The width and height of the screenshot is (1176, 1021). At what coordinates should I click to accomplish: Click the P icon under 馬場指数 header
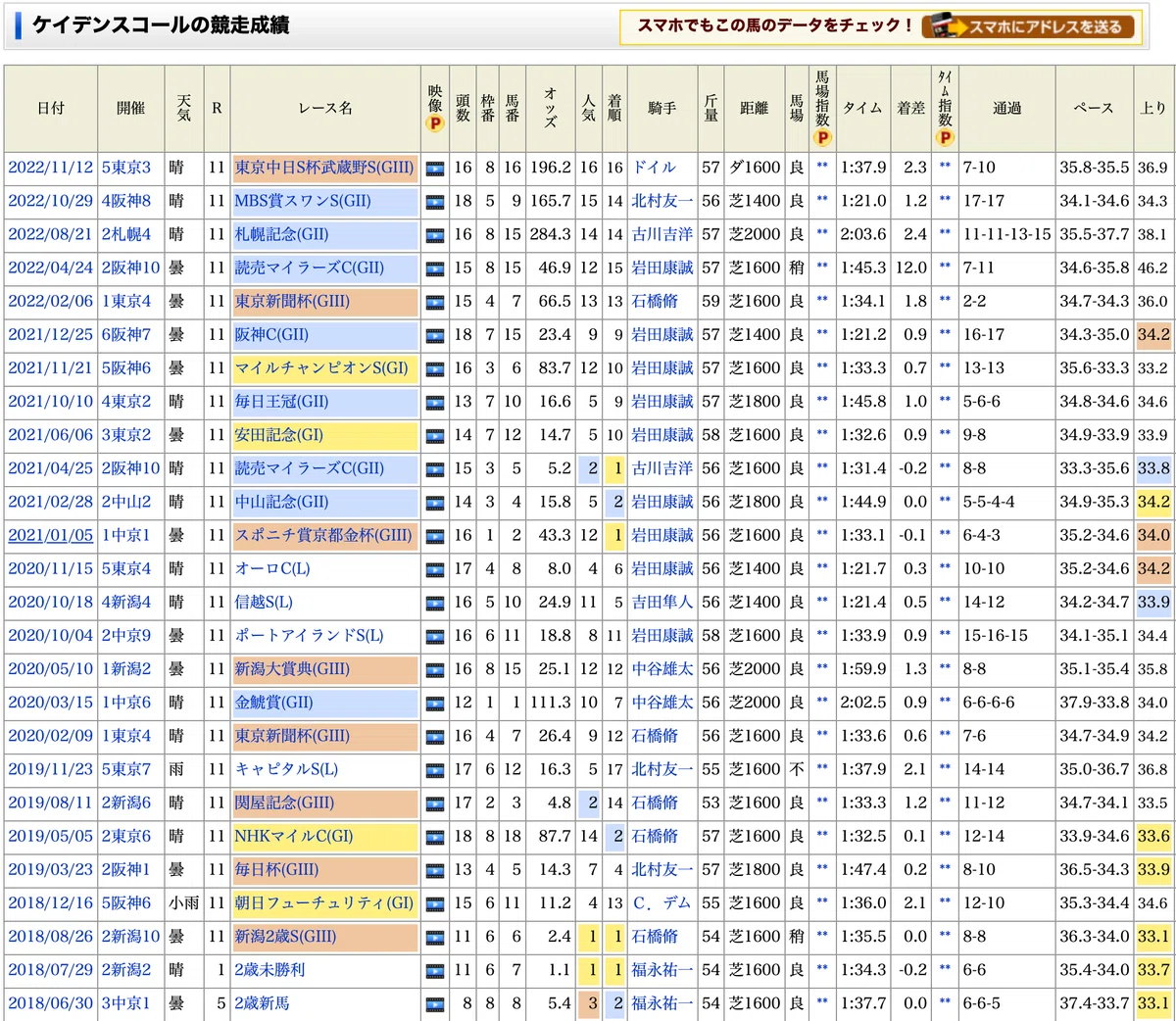[821, 138]
